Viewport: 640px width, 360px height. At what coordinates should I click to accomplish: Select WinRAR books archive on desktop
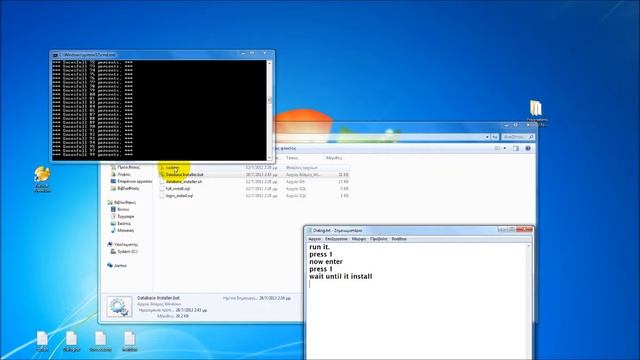536,113
